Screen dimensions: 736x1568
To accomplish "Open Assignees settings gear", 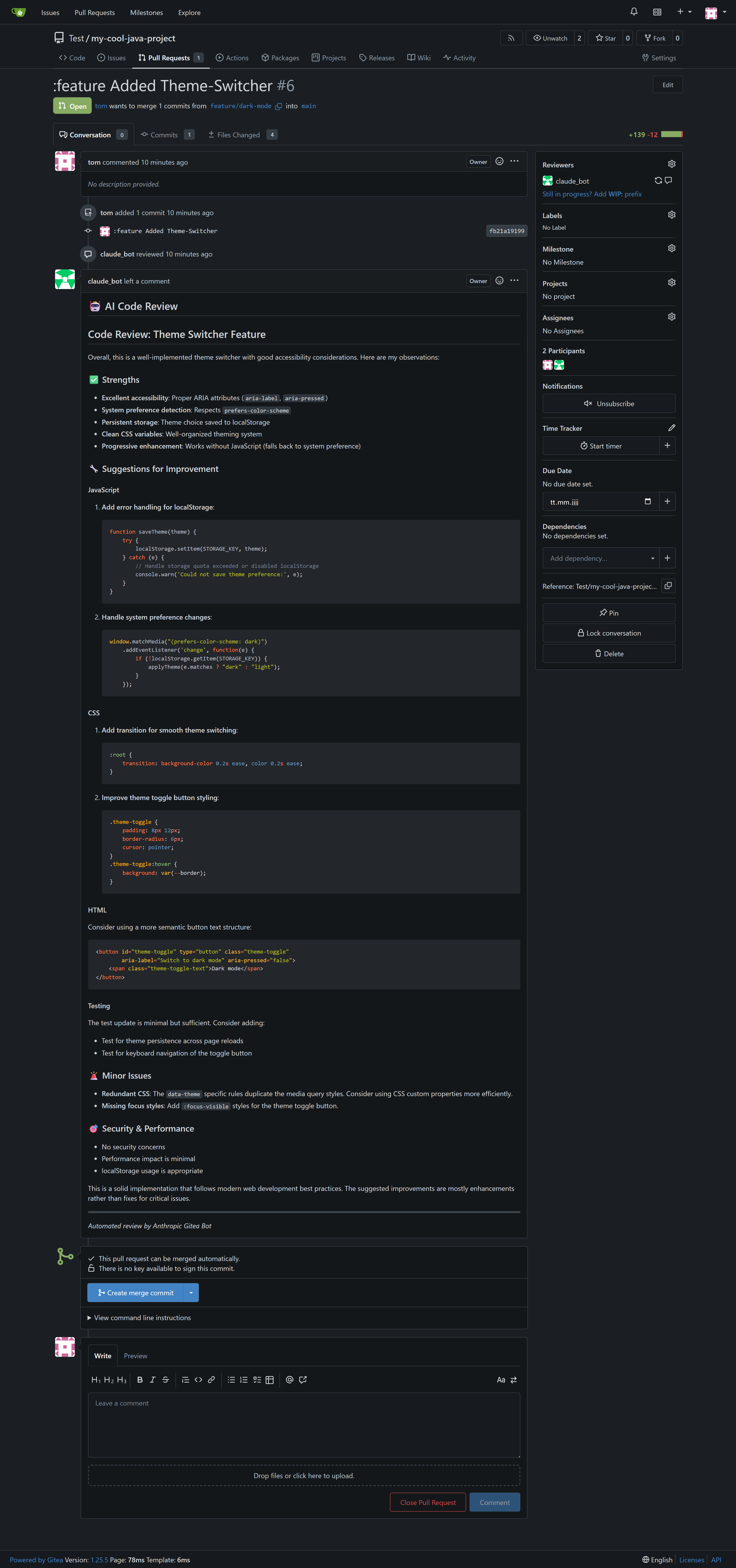I will point(672,317).
